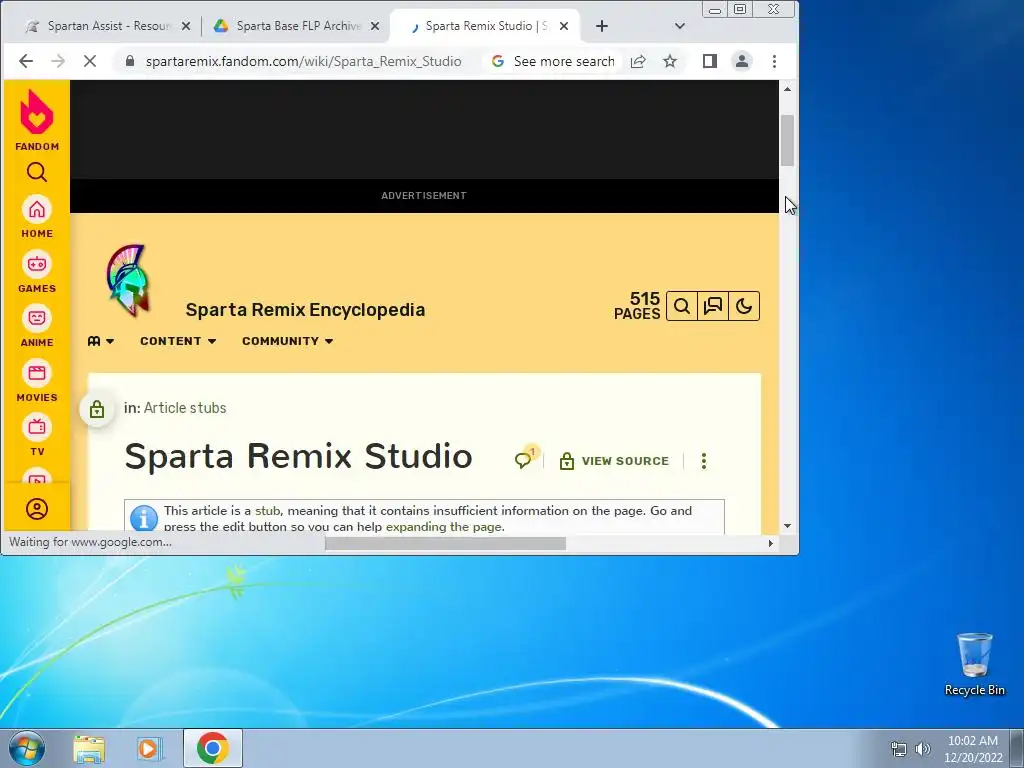Open Windows Explorer from taskbar
Viewport: 1024px width, 768px height.
click(89, 748)
